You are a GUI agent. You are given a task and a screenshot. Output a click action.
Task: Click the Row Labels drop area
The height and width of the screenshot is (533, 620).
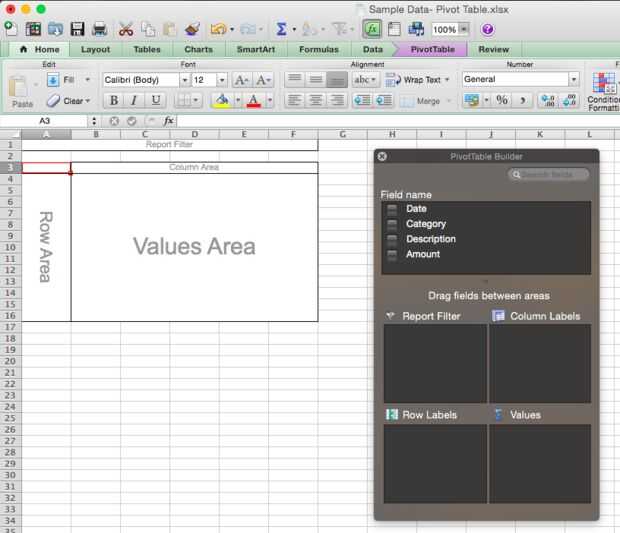click(435, 463)
